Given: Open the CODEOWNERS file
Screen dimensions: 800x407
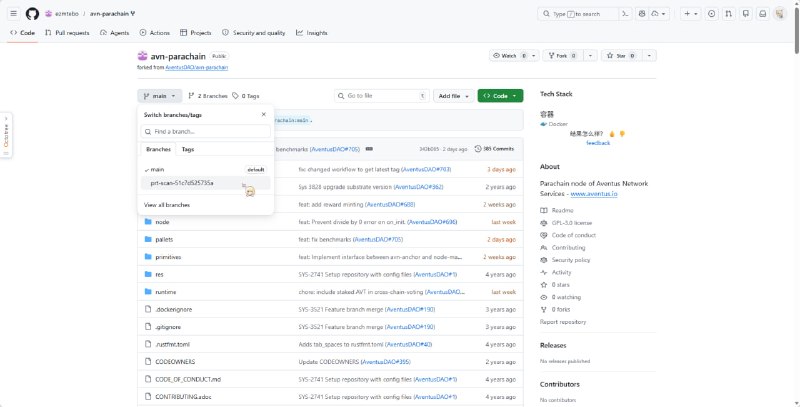Looking at the screenshot, I should [x=175, y=362].
